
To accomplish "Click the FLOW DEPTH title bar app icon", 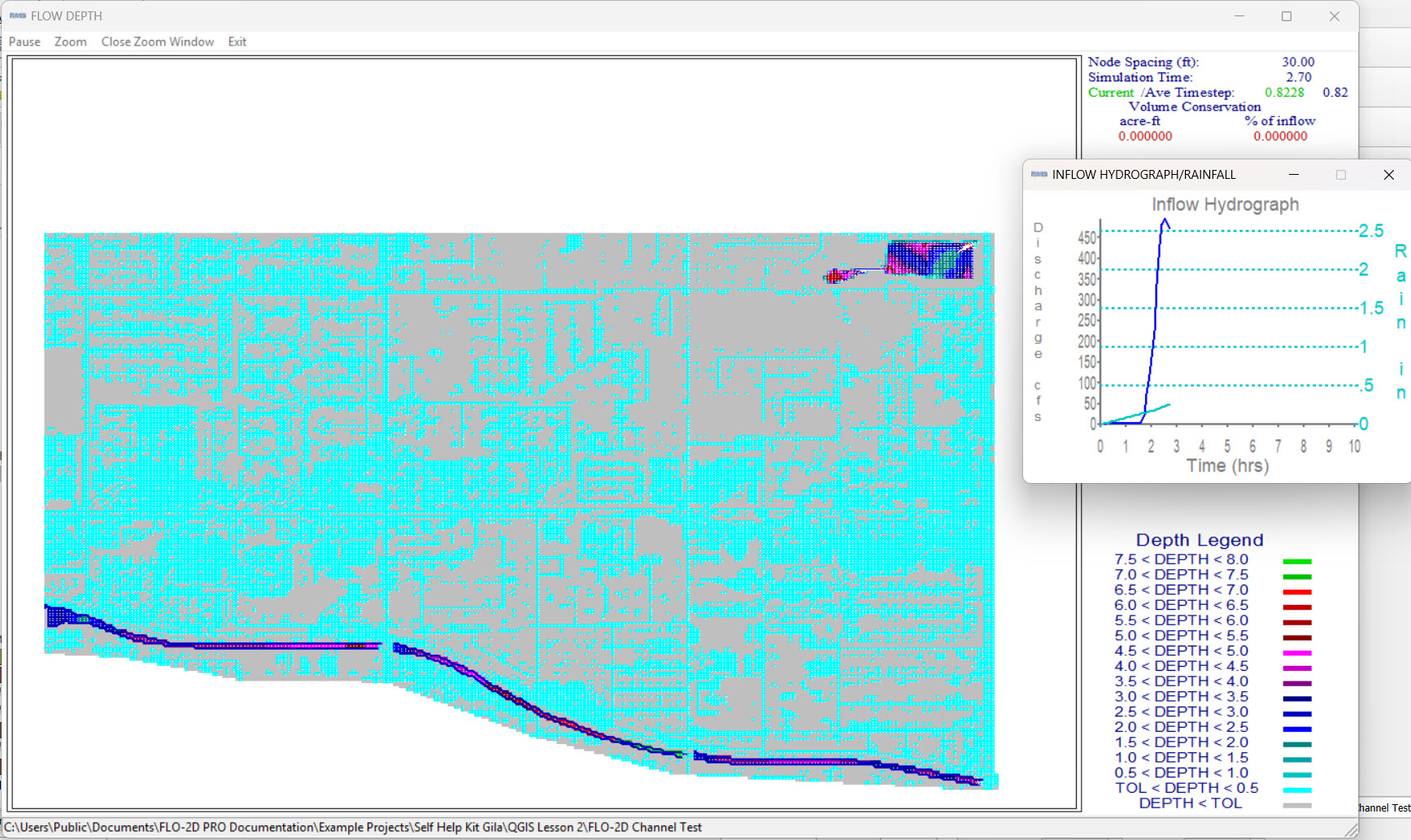I will pos(17,16).
